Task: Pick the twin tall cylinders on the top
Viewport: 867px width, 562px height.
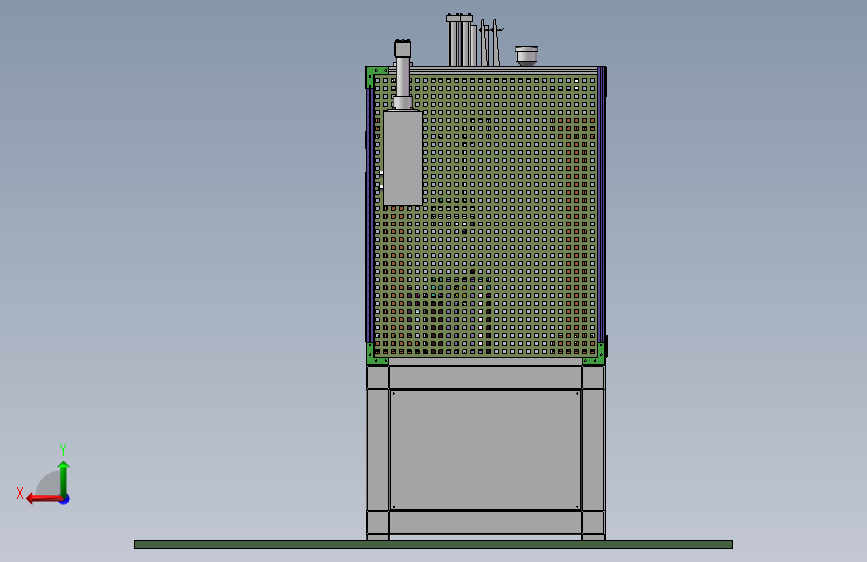Action: 460,40
